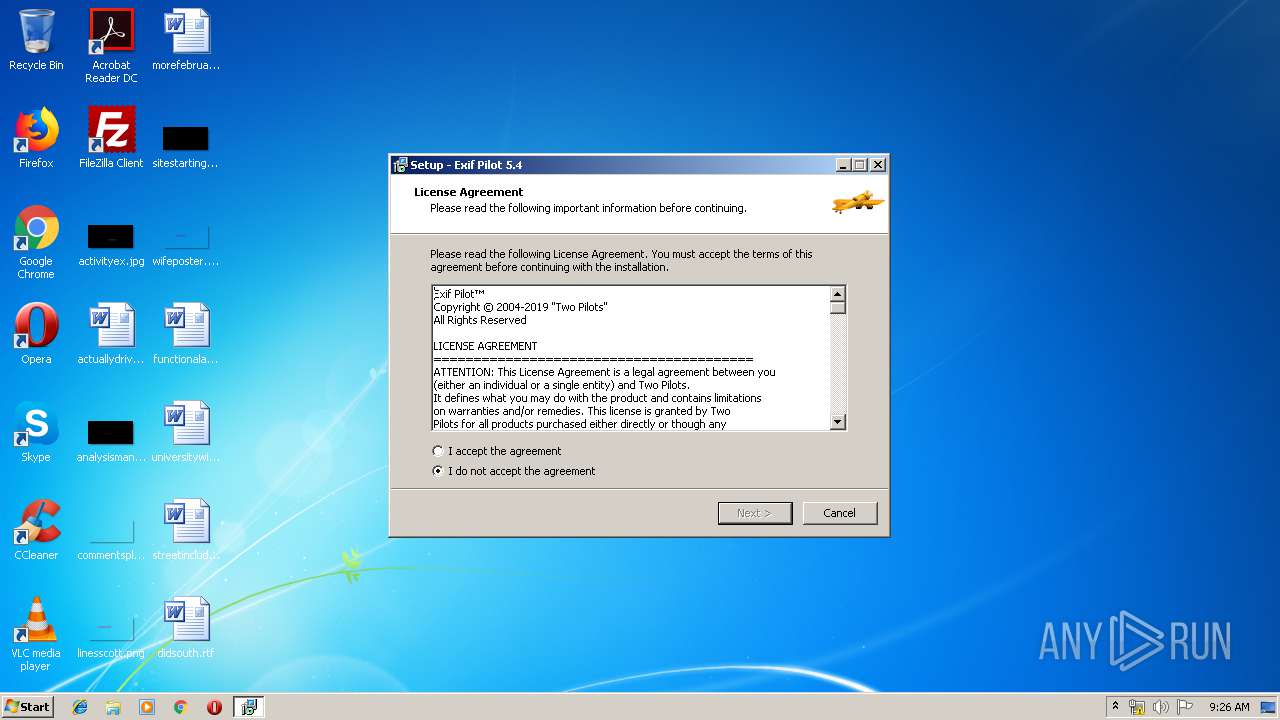This screenshot has height=720, width=1280.
Task: Launch VLC media player shortcut
Action: [x=36, y=634]
